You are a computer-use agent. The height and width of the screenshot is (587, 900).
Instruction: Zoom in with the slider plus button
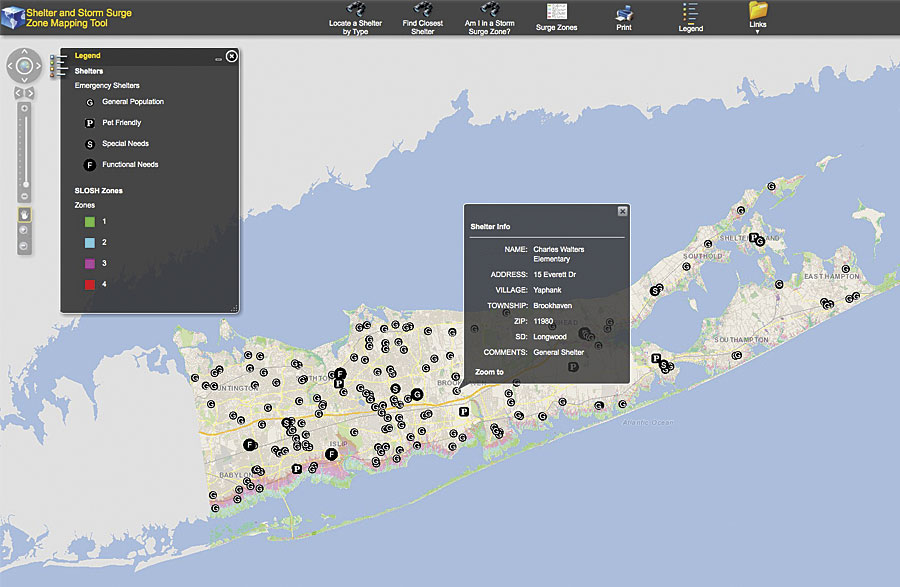pos(24,108)
